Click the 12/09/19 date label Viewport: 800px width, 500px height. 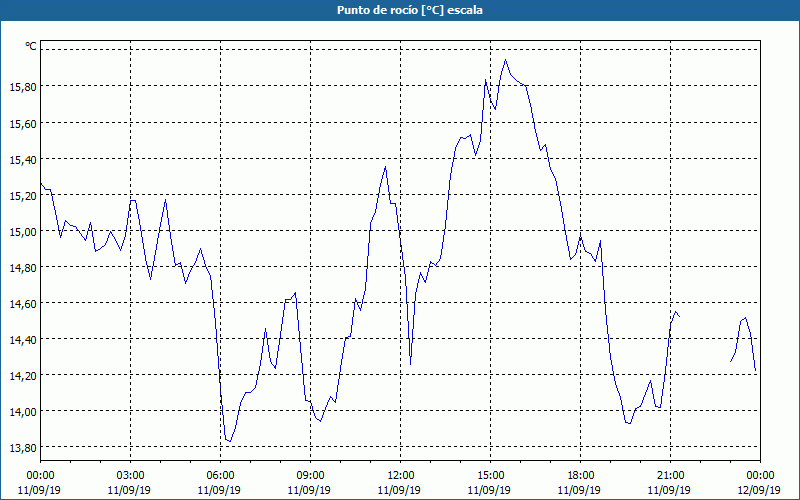coord(759,490)
